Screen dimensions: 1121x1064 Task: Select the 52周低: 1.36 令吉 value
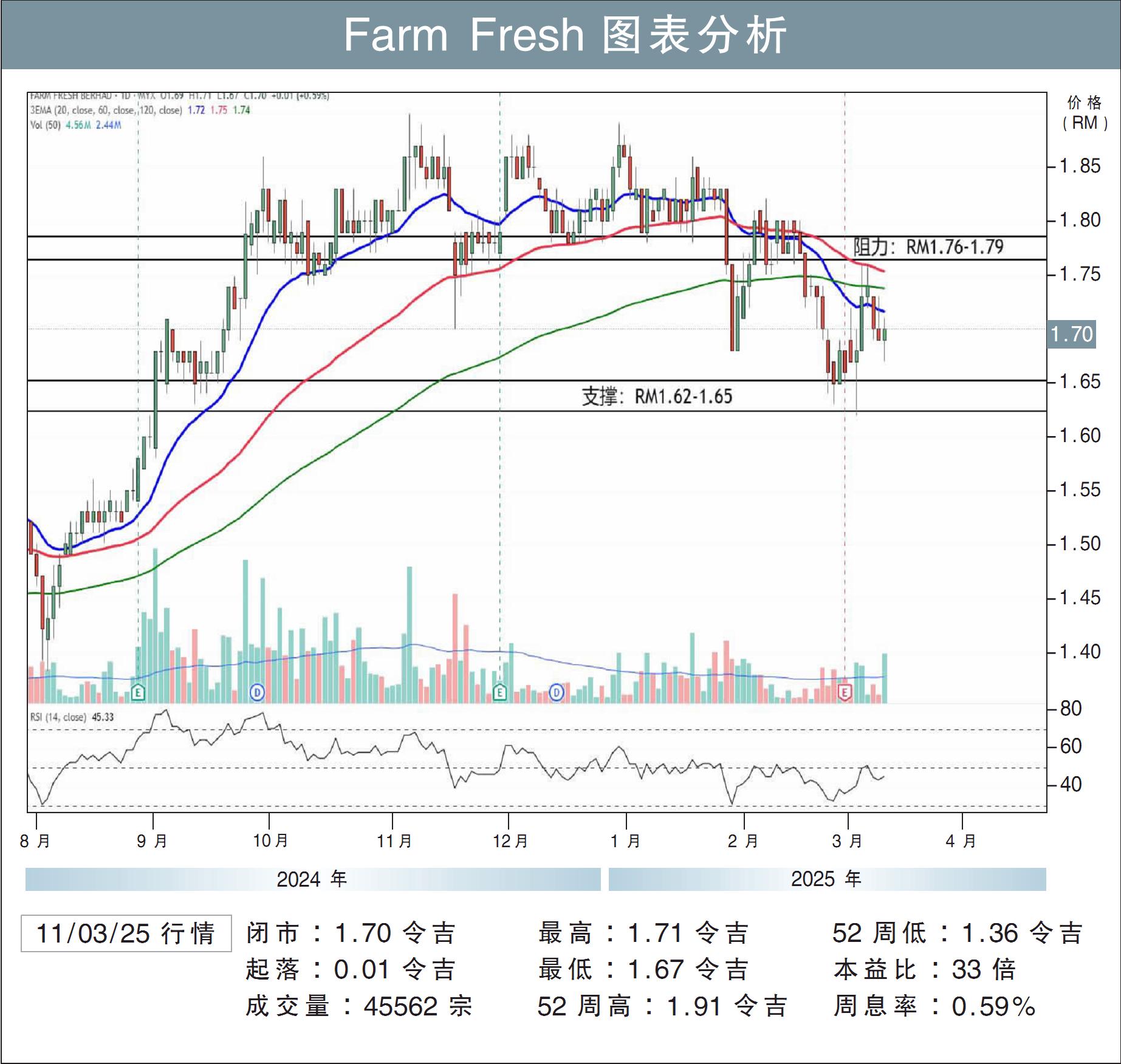click(x=958, y=933)
